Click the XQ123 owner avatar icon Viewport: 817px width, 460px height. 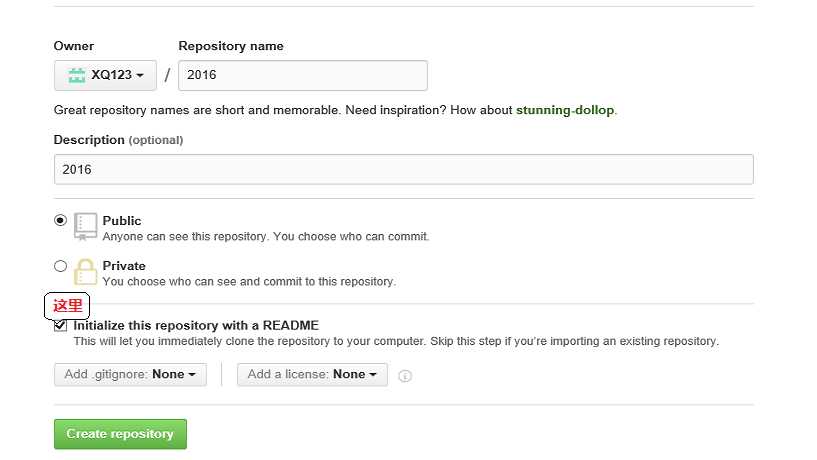click(x=76, y=75)
